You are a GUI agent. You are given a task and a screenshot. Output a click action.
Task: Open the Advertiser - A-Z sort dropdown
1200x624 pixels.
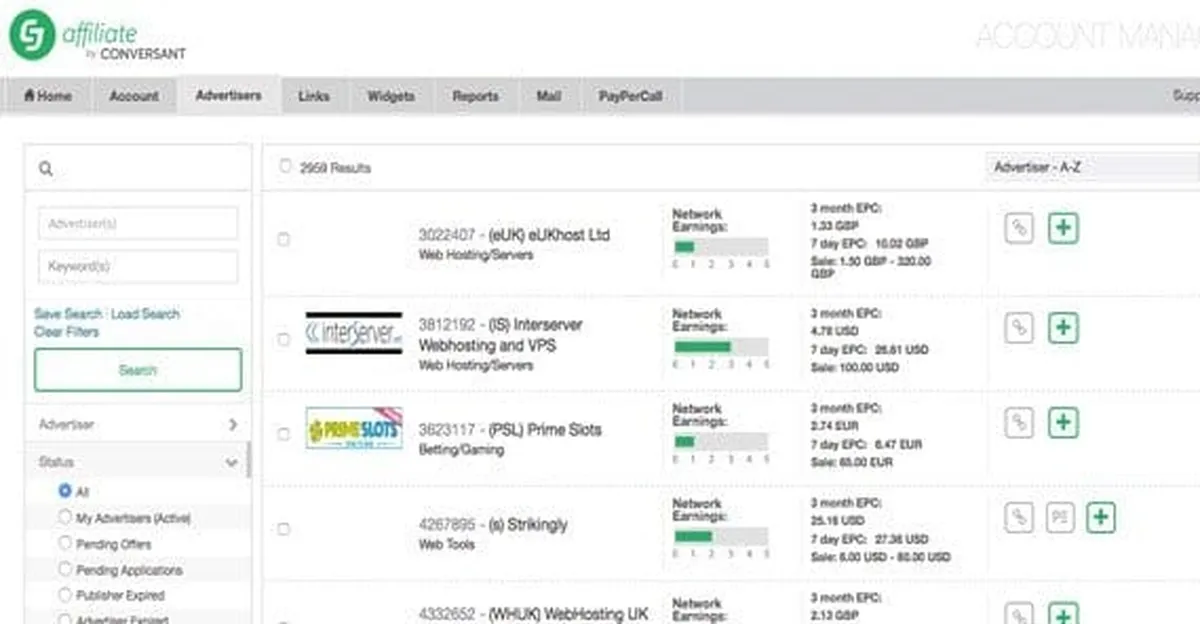pyautogui.click(x=1092, y=167)
